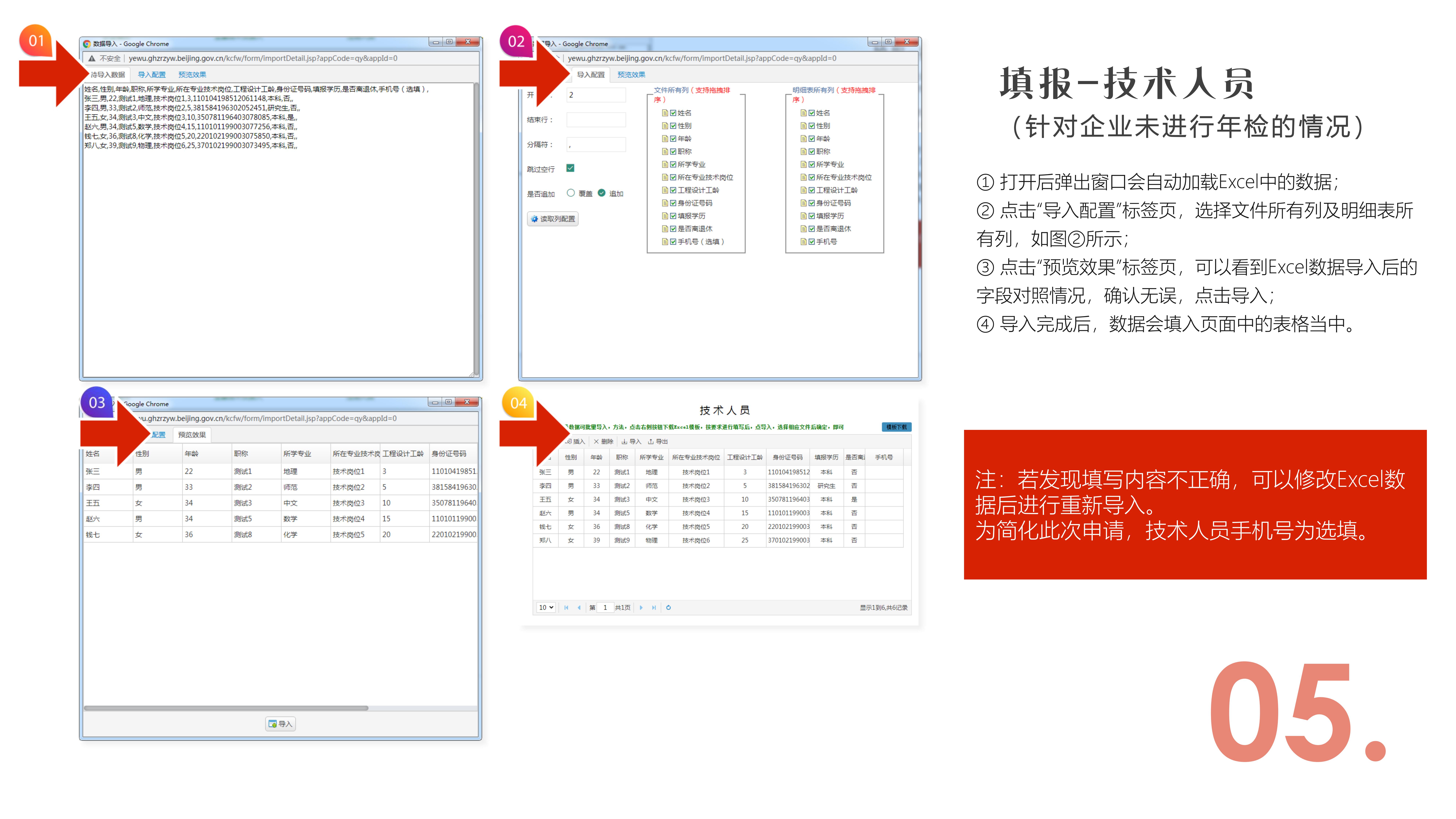The width and height of the screenshot is (1456, 819).
Task: Click 填报学历 column header in 技术人员 table
Action: 826,457
